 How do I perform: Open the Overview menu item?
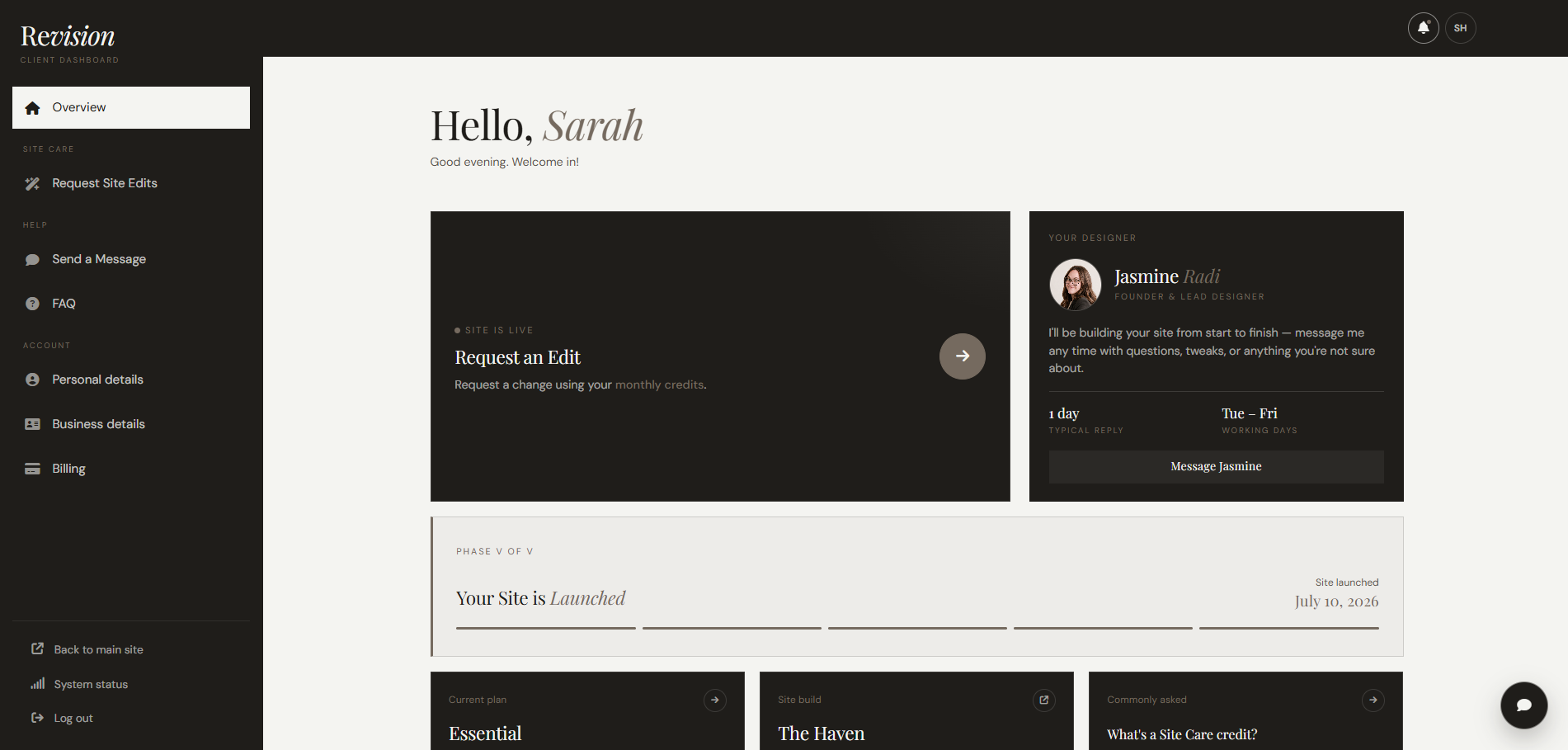coord(131,107)
